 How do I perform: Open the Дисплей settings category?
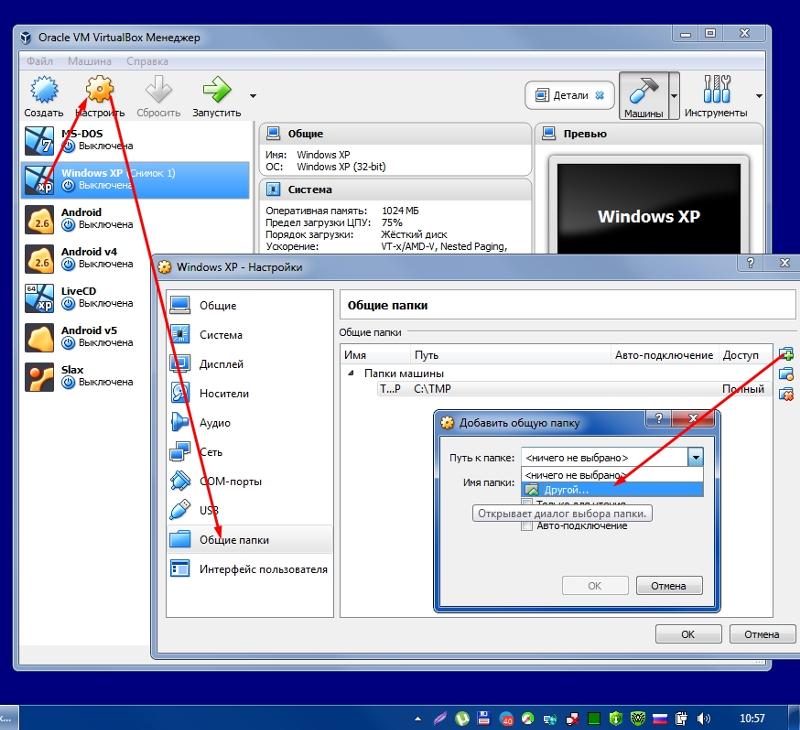249,364
